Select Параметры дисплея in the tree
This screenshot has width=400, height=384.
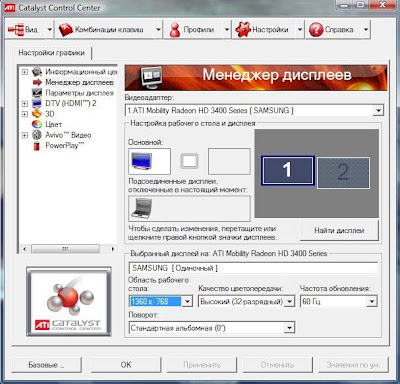click(x=79, y=93)
